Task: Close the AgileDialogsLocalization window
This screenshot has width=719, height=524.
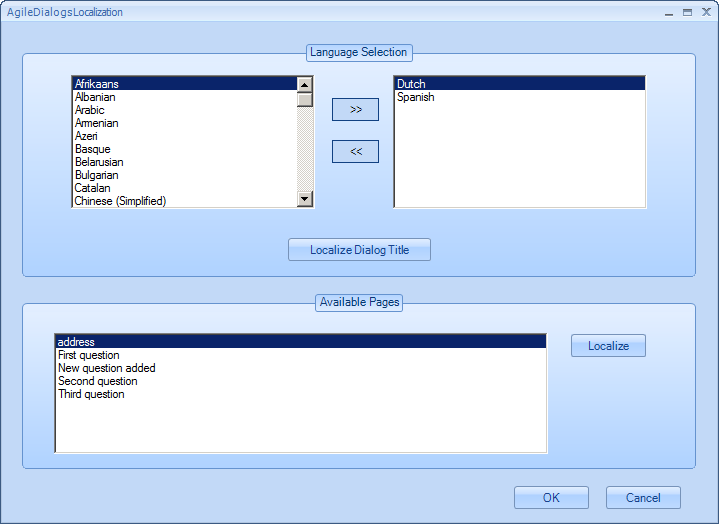Action: (706, 12)
